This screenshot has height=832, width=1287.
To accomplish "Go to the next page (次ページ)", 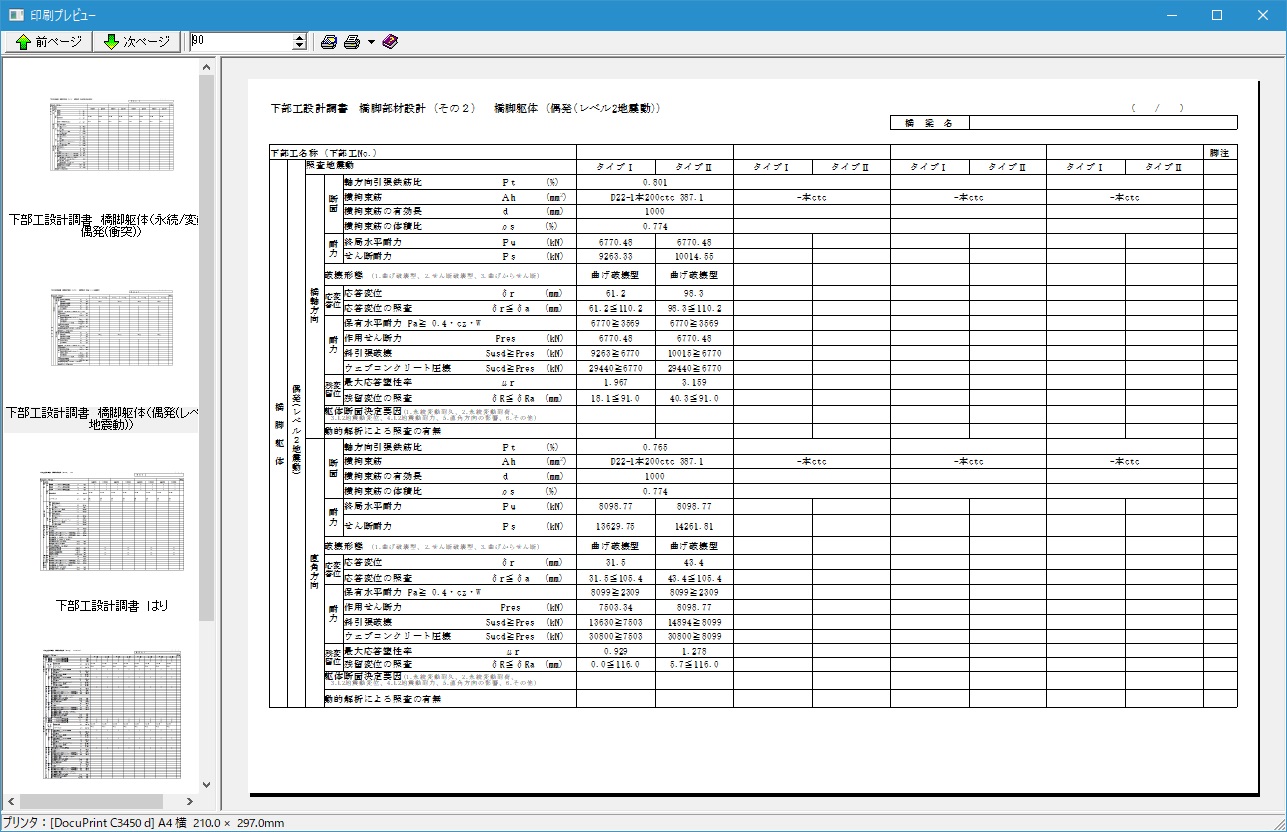I will point(137,42).
